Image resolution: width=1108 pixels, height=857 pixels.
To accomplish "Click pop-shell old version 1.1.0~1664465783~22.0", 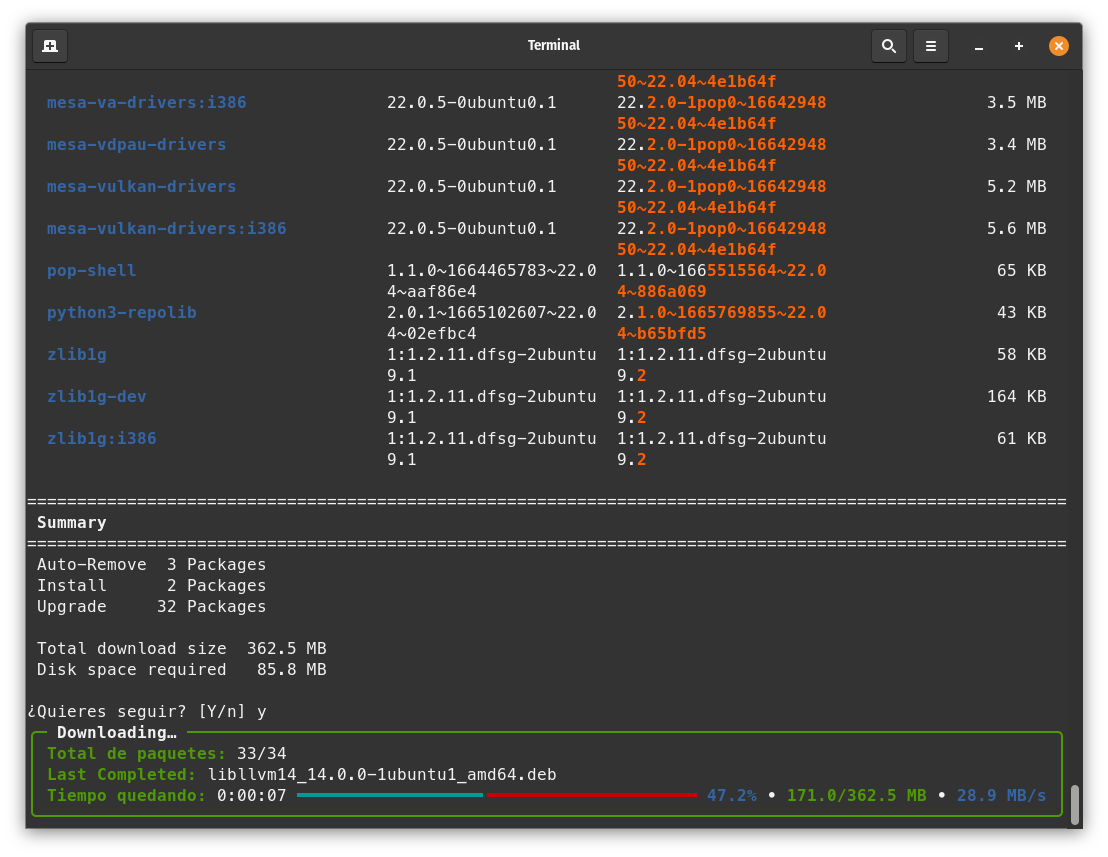I will point(491,271).
